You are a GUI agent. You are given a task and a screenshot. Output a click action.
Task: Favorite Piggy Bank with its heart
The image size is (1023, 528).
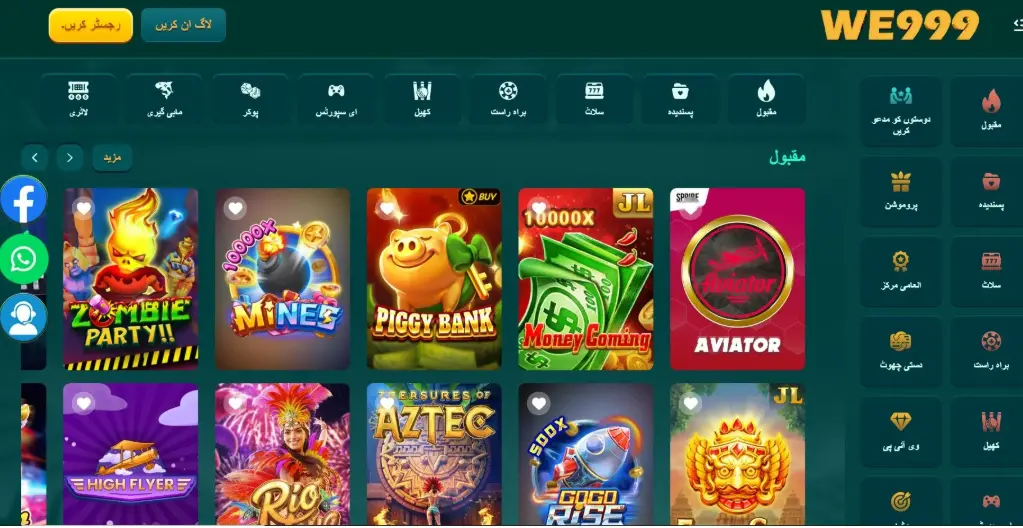point(388,208)
